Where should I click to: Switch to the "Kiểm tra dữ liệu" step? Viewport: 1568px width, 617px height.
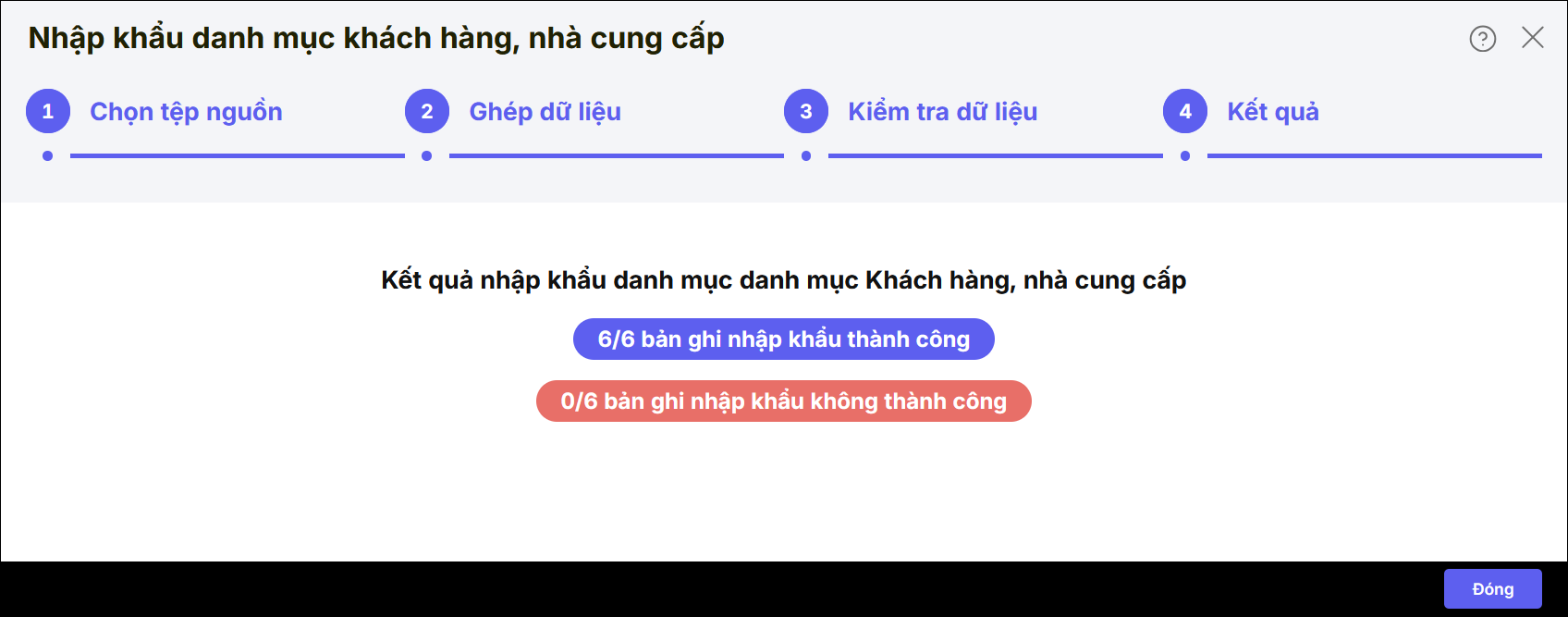(942, 112)
